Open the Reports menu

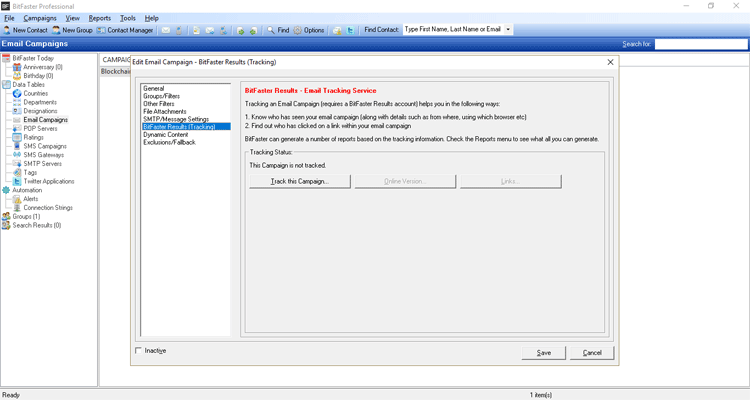[99, 18]
